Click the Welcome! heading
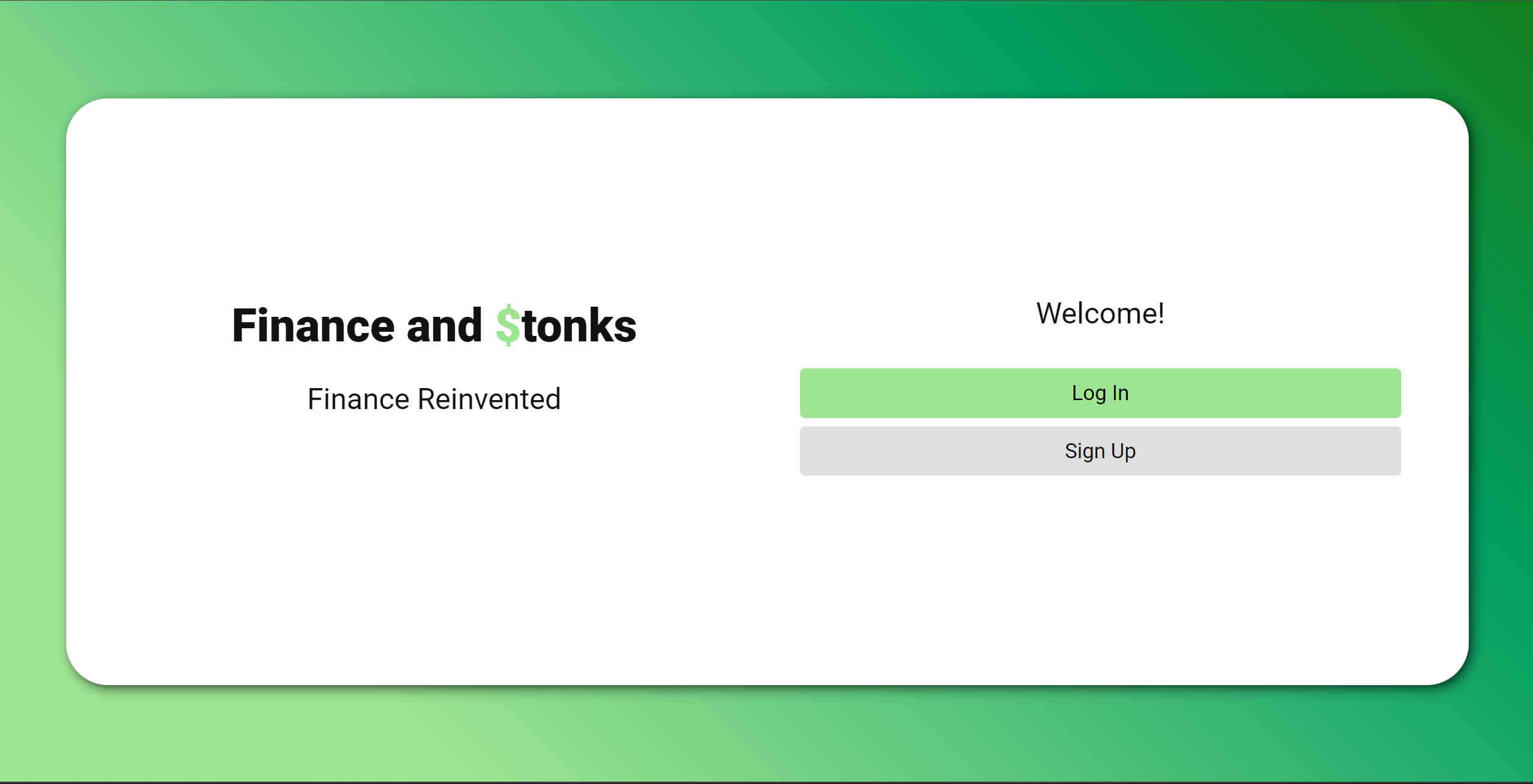The width and height of the screenshot is (1533, 784). 1100,313
